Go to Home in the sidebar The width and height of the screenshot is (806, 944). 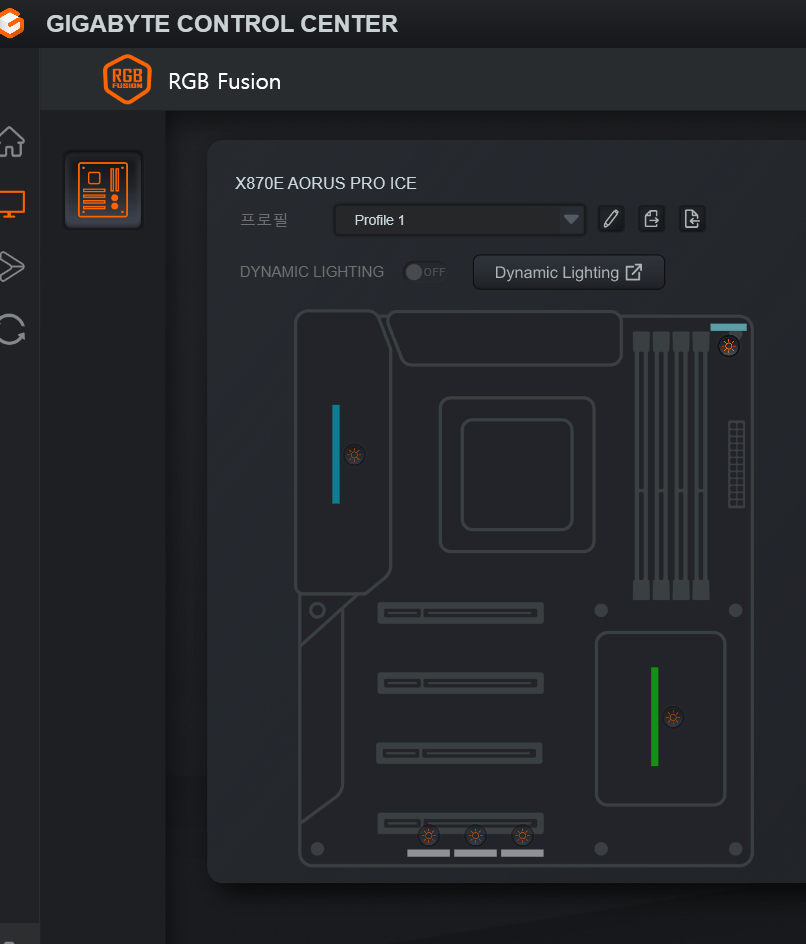coord(11,142)
